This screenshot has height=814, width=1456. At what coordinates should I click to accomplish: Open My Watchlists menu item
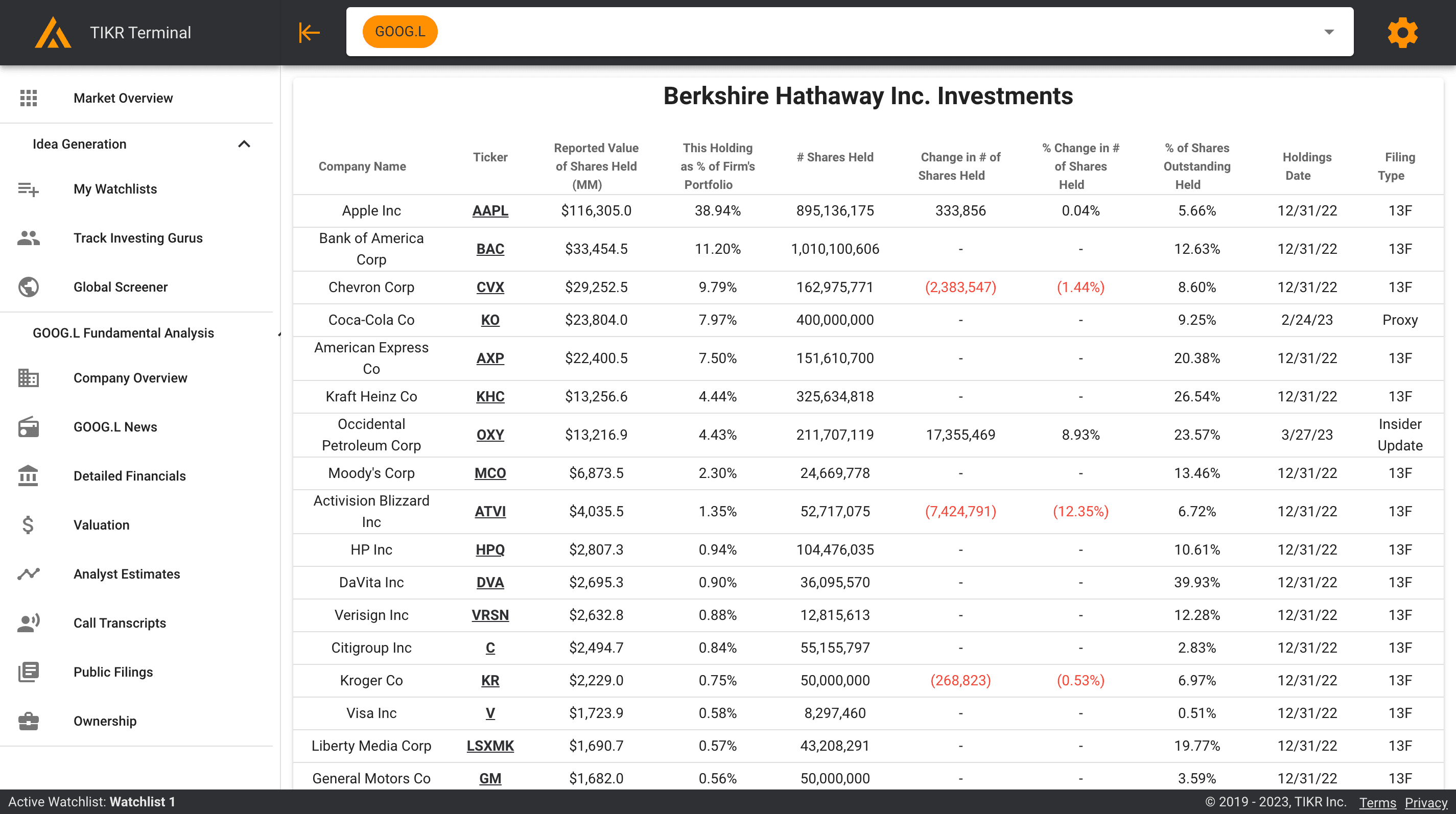(x=115, y=188)
